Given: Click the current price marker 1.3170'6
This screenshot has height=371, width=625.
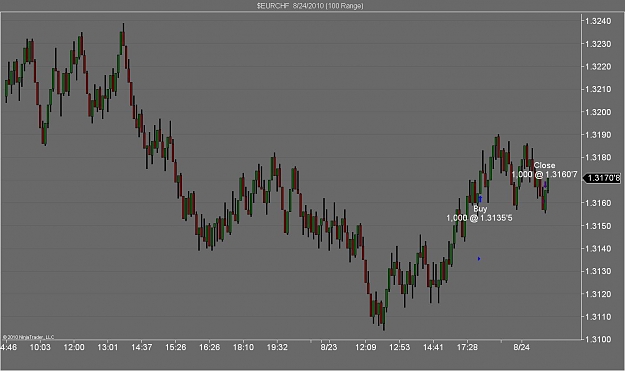Looking at the screenshot, I should (x=603, y=178).
